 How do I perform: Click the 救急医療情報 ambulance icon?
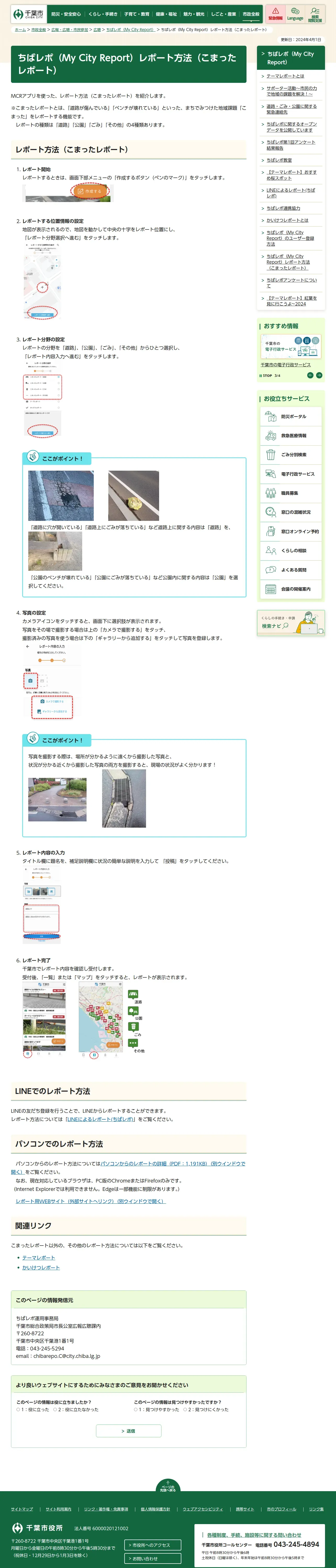(x=271, y=436)
